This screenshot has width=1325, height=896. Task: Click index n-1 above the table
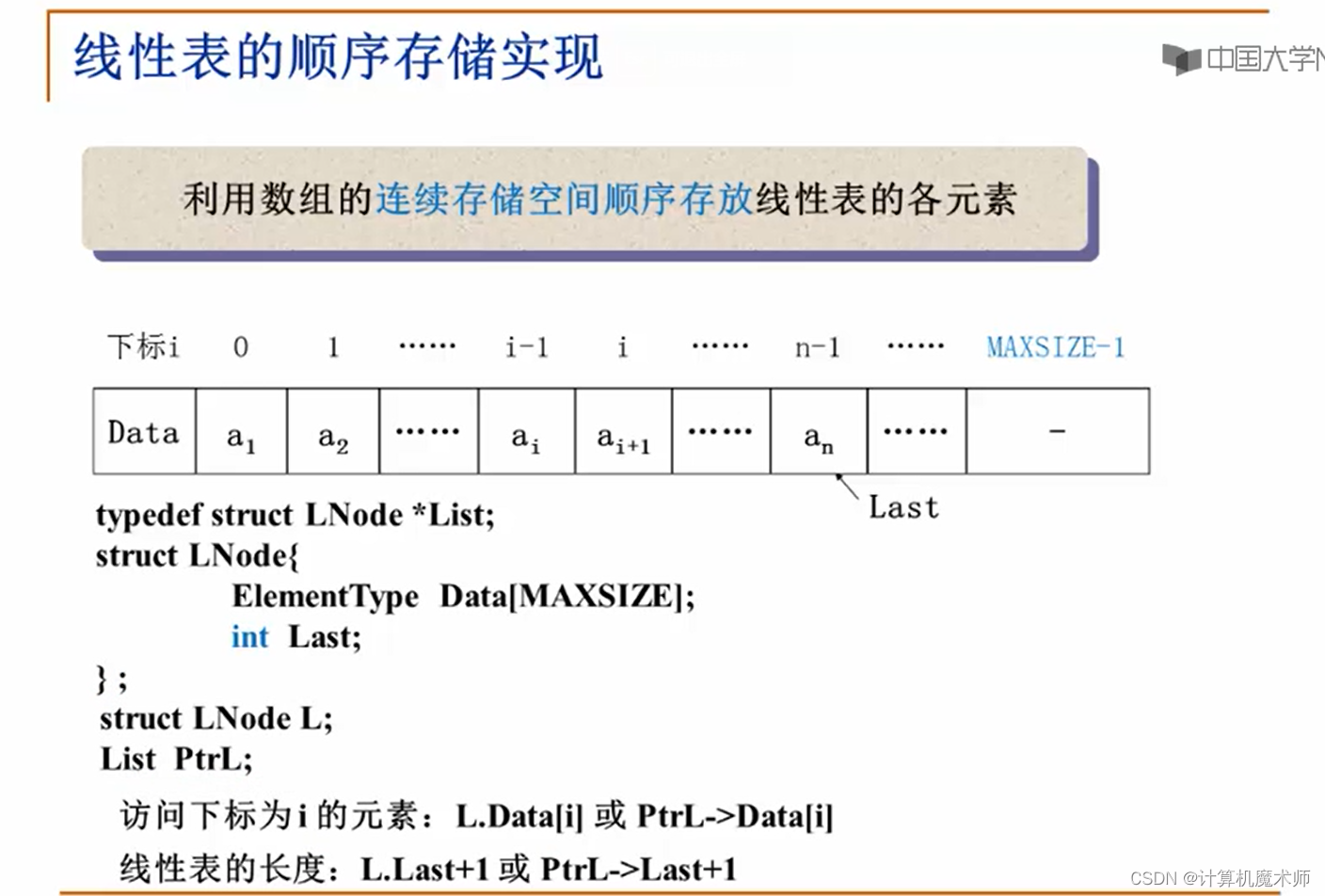(x=818, y=348)
